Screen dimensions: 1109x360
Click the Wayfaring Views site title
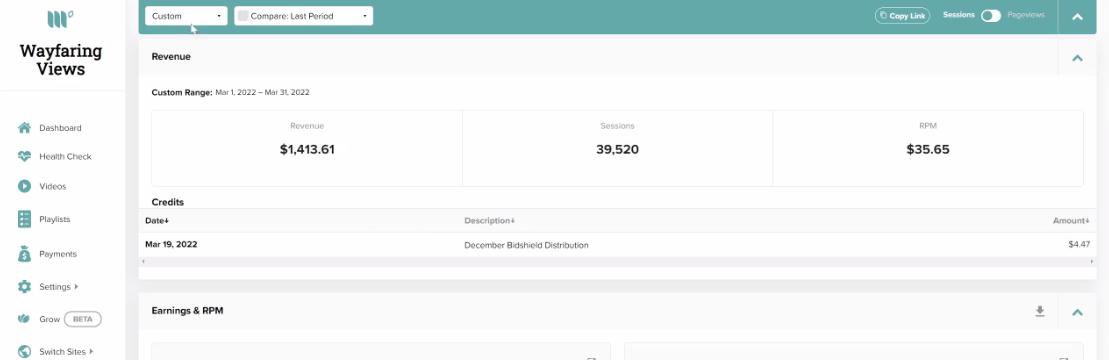(61, 60)
